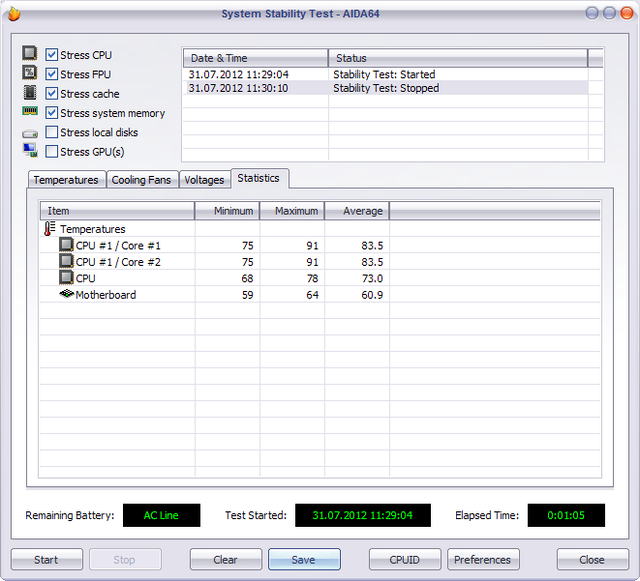
Task: Select the Motherboard temperature row
Action: pos(105,295)
